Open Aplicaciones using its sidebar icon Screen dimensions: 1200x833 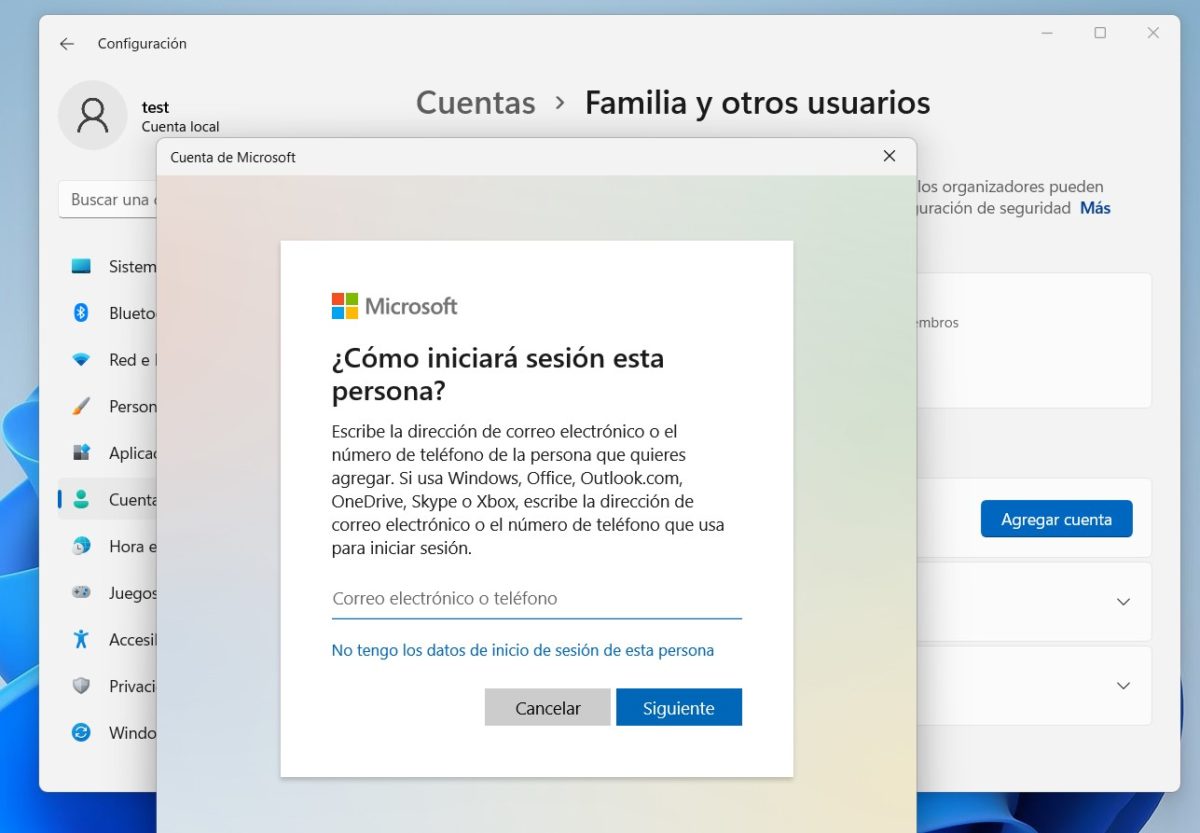click(x=81, y=453)
